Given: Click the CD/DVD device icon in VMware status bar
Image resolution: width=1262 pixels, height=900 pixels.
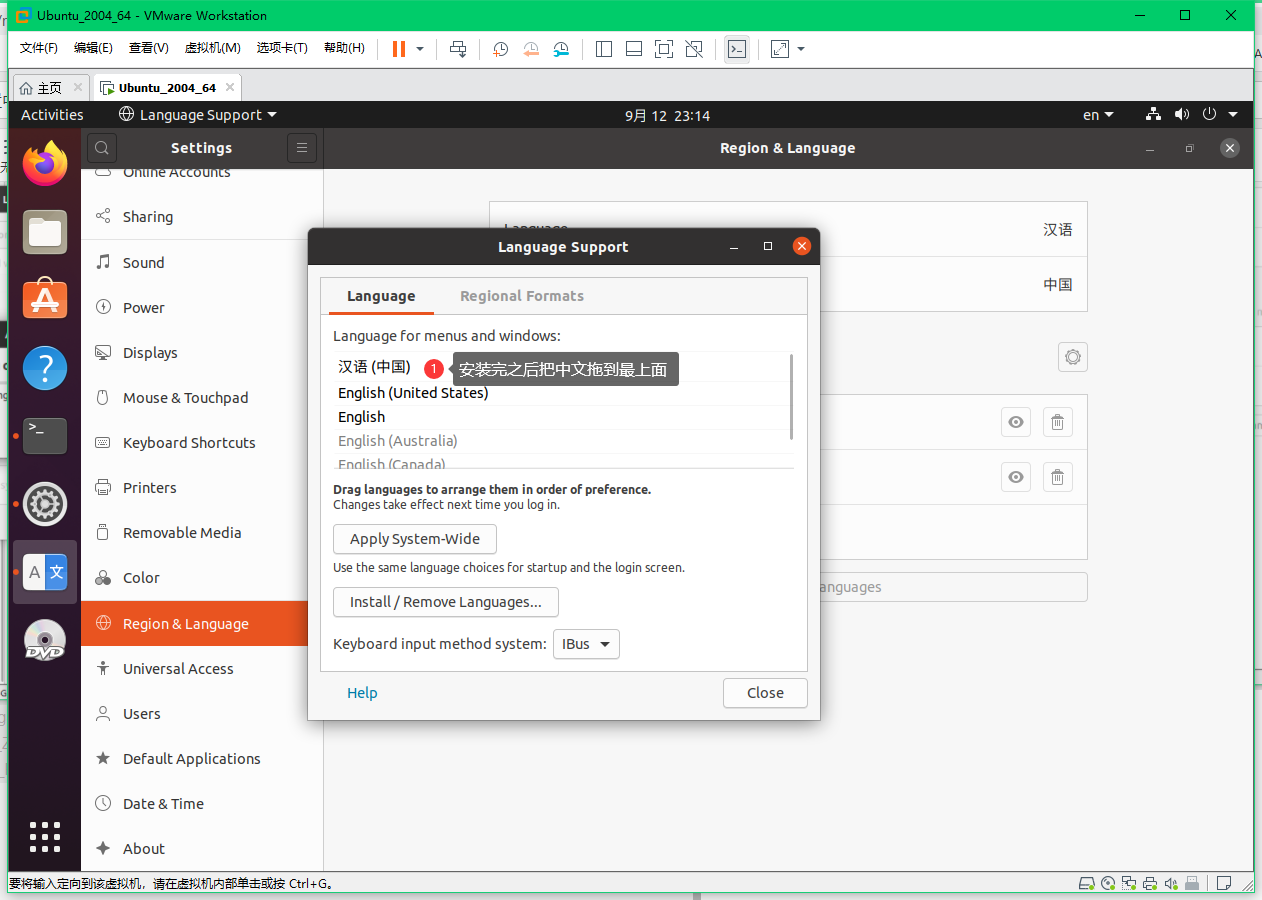Looking at the screenshot, I should 1108,884.
